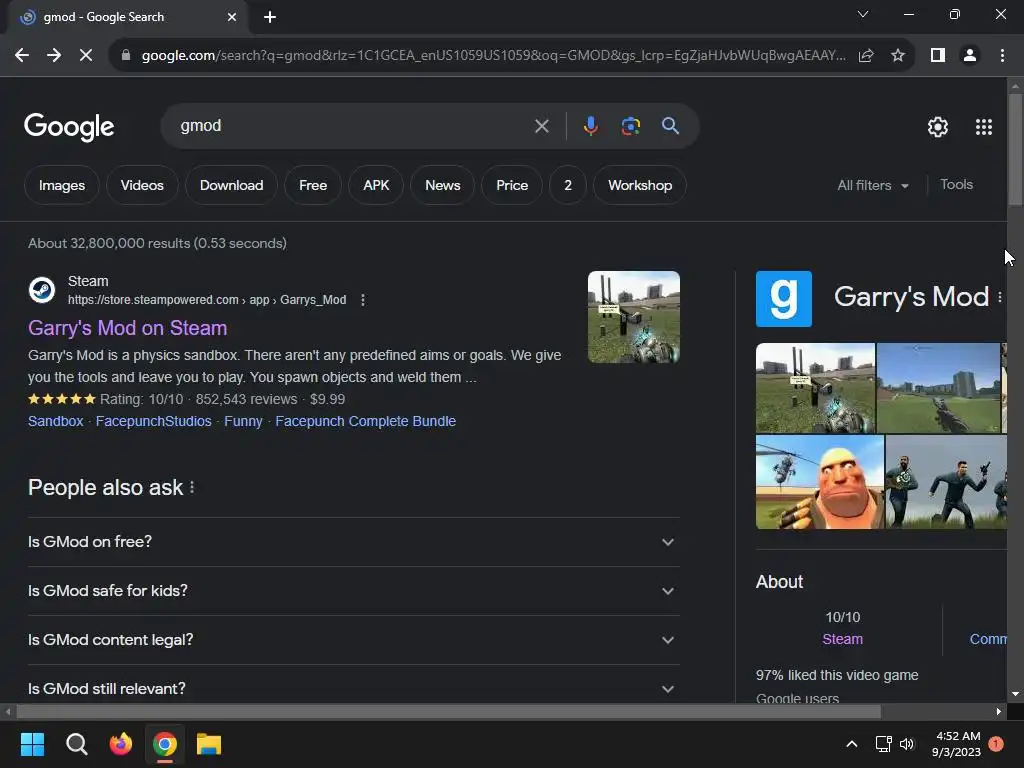Click the horizontal scrollbar thumb
This screenshot has width=1024, height=768.
tap(448, 712)
